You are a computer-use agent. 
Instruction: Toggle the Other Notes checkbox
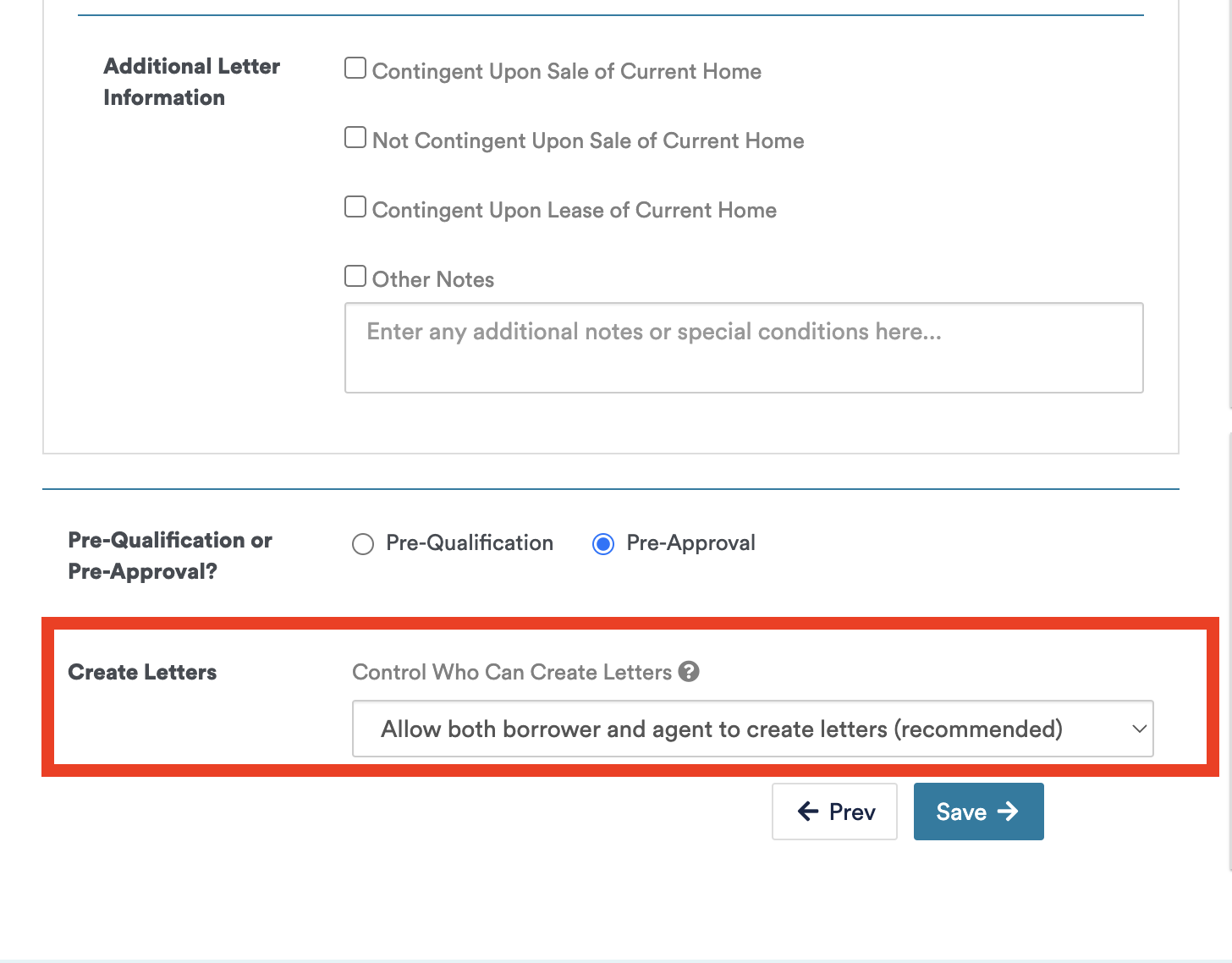pos(355,277)
